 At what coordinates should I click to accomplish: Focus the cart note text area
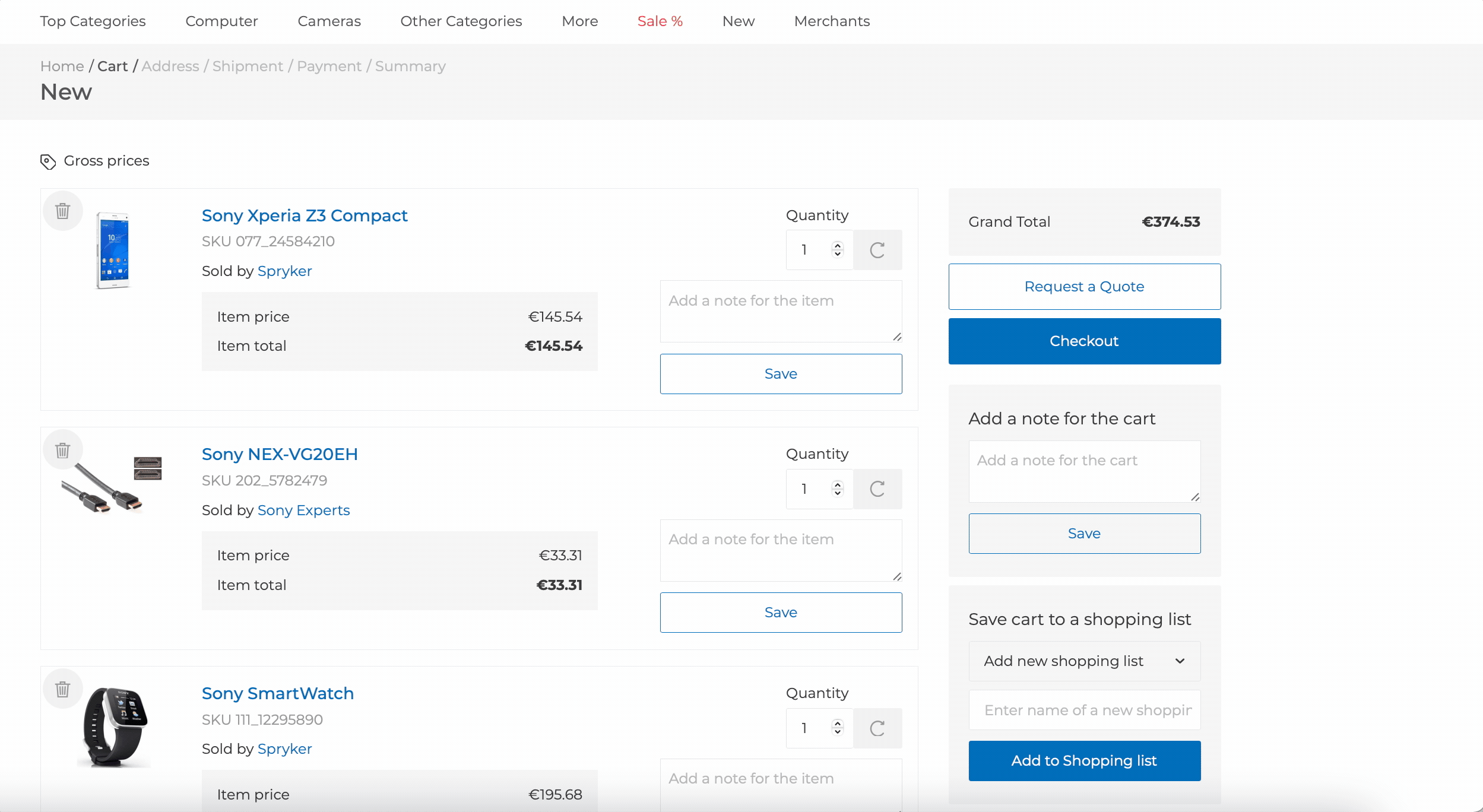pyautogui.click(x=1085, y=471)
